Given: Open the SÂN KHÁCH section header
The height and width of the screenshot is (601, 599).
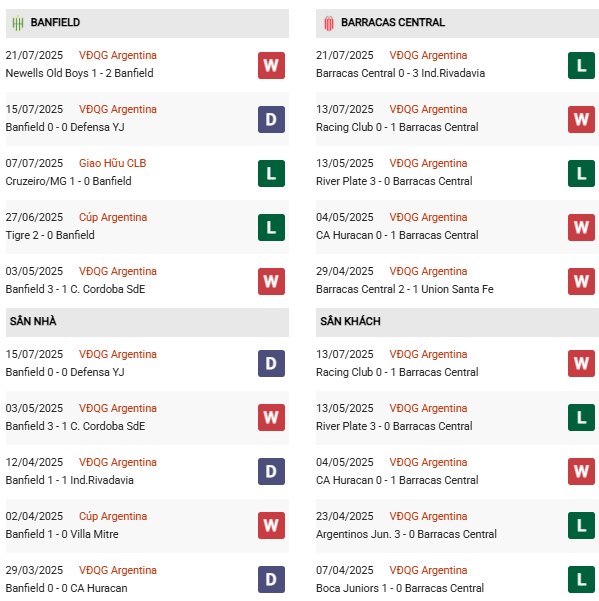Looking at the screenshot, I should click(x=457, y=322).
